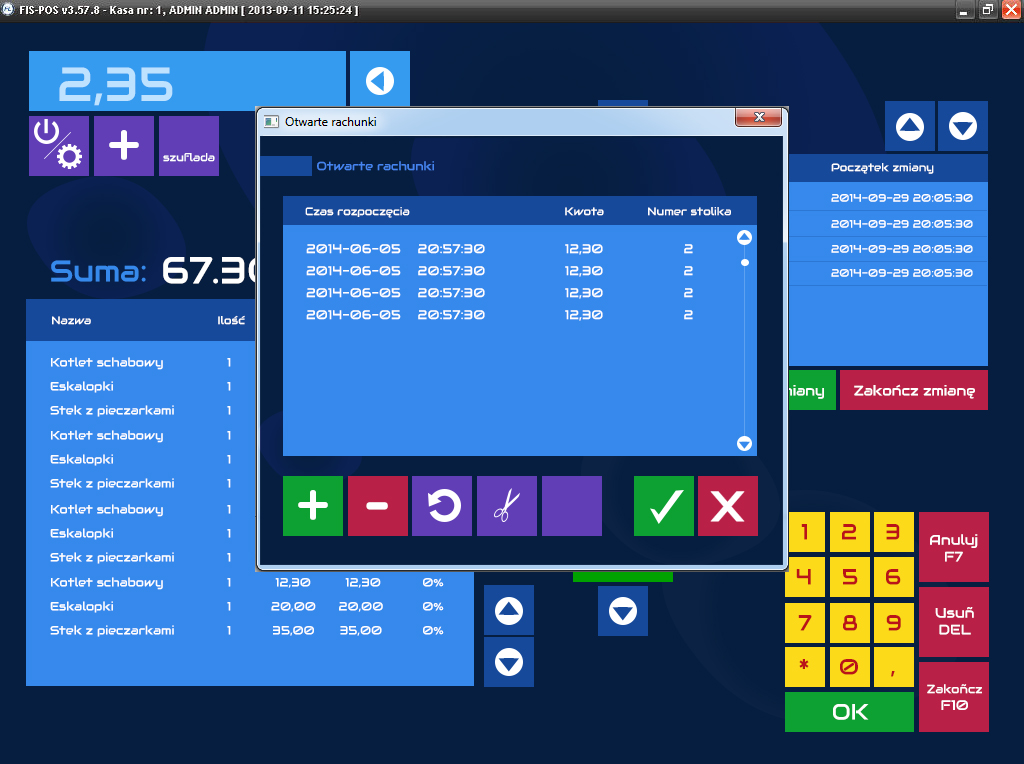Cancel with the red X button in dialog
The width and height of the screenshot is (1024, 764).
(x=728, y=506)
